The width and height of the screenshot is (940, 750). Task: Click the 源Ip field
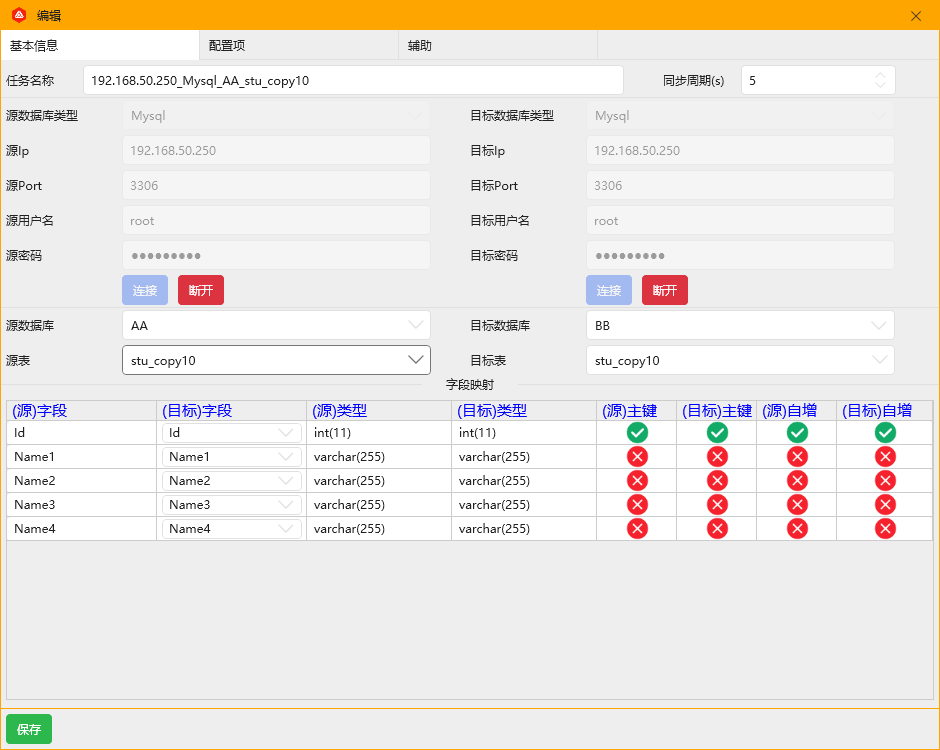[x=276, y=150]
